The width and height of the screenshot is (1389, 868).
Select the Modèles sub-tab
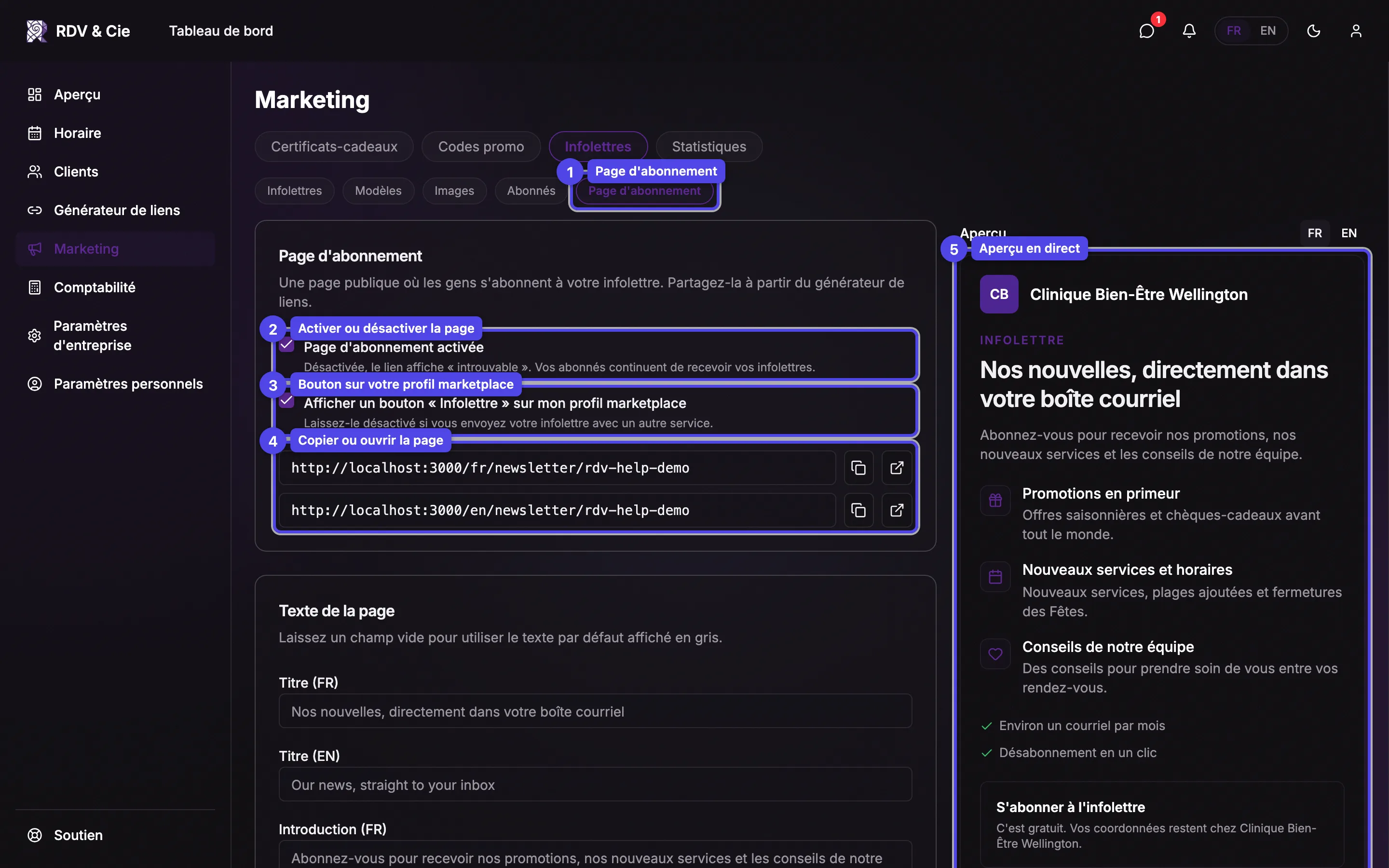pos(378,190)
